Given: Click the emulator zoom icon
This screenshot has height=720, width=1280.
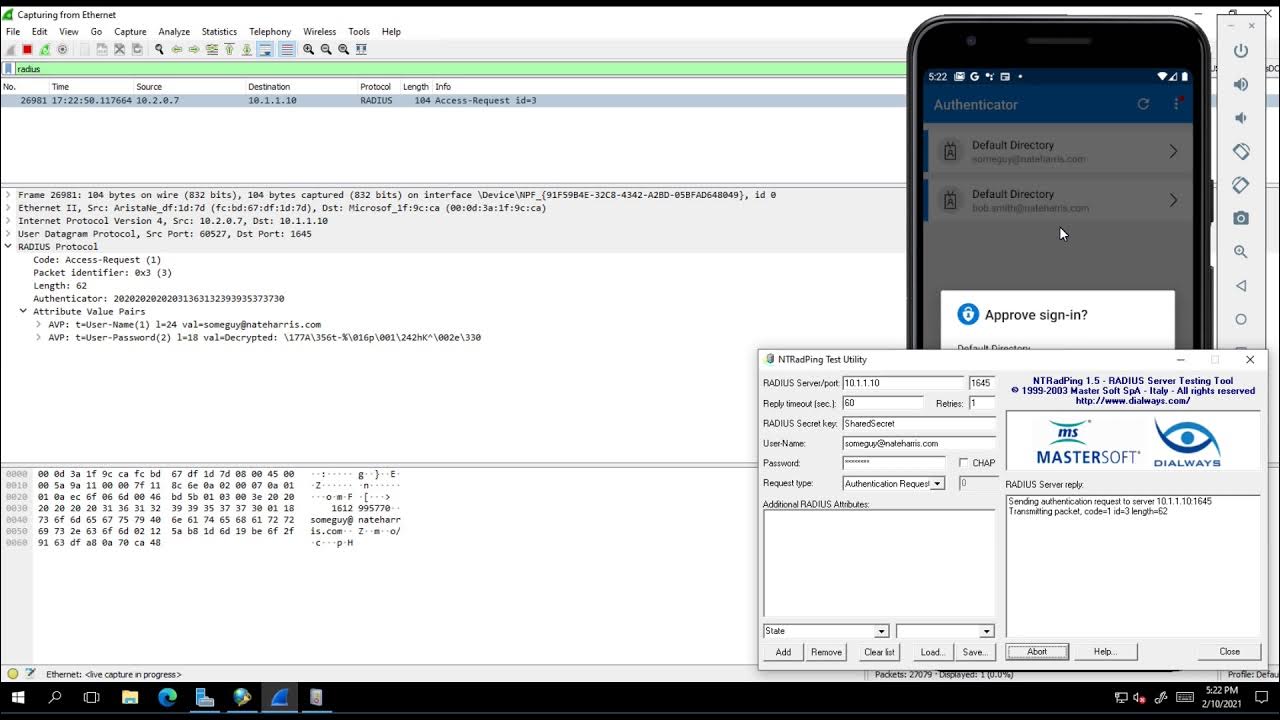Looking at the screenshot, I should point(1241,252).
